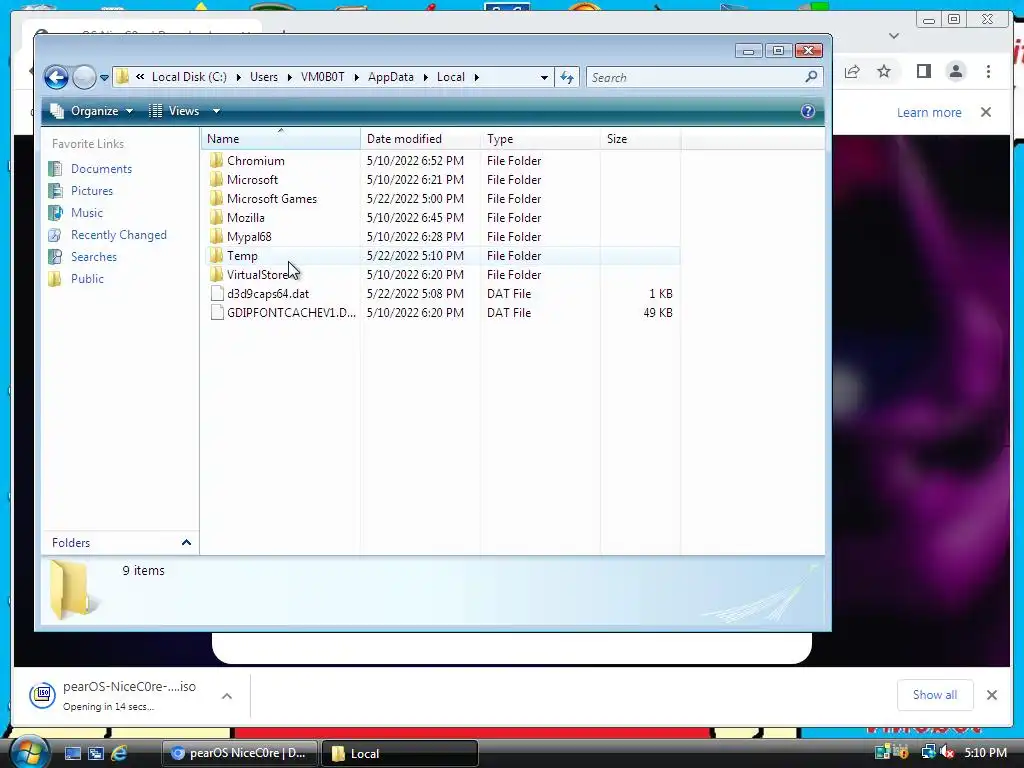
Task: Switch to pearOS NiceC0re Chrome taskbar button
Action: point(239,753)
